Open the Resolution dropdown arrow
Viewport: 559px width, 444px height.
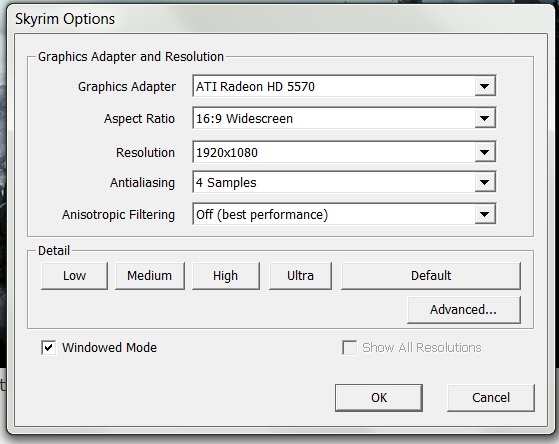(484, 152)
